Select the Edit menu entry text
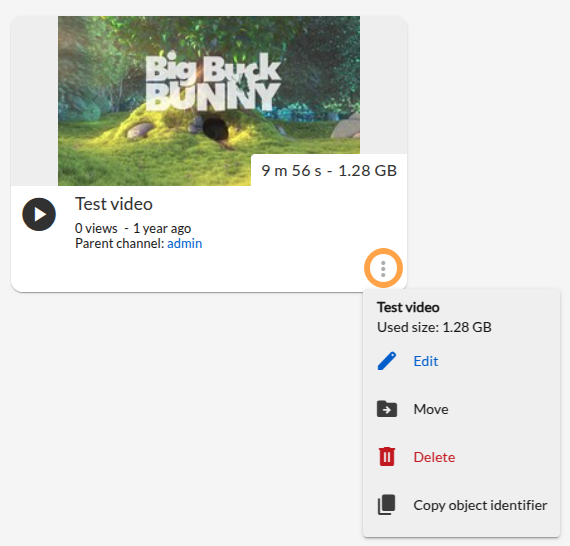Image resolution: width=570 pixels, height=546 pixels. pos(426,361)
